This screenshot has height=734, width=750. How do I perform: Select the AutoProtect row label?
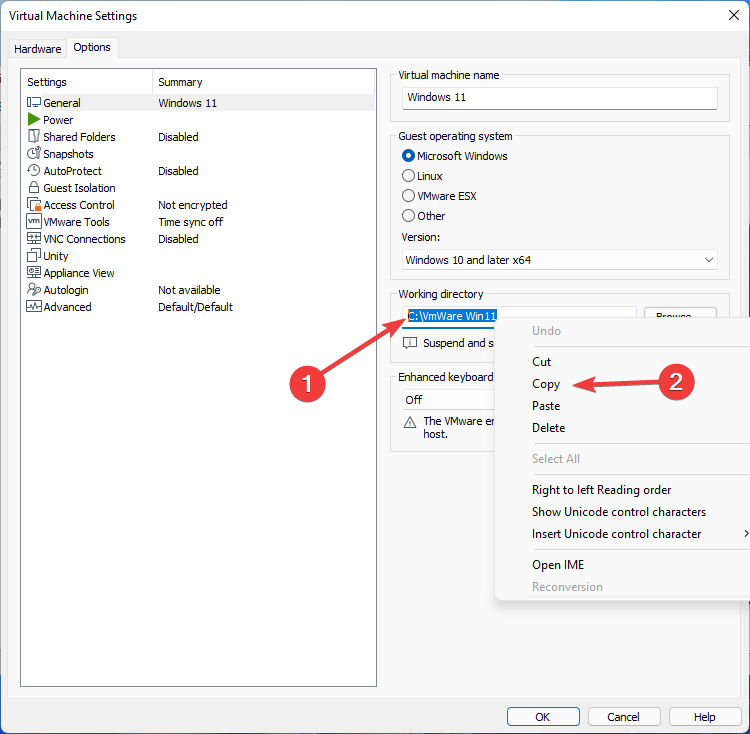coord(73,171)
